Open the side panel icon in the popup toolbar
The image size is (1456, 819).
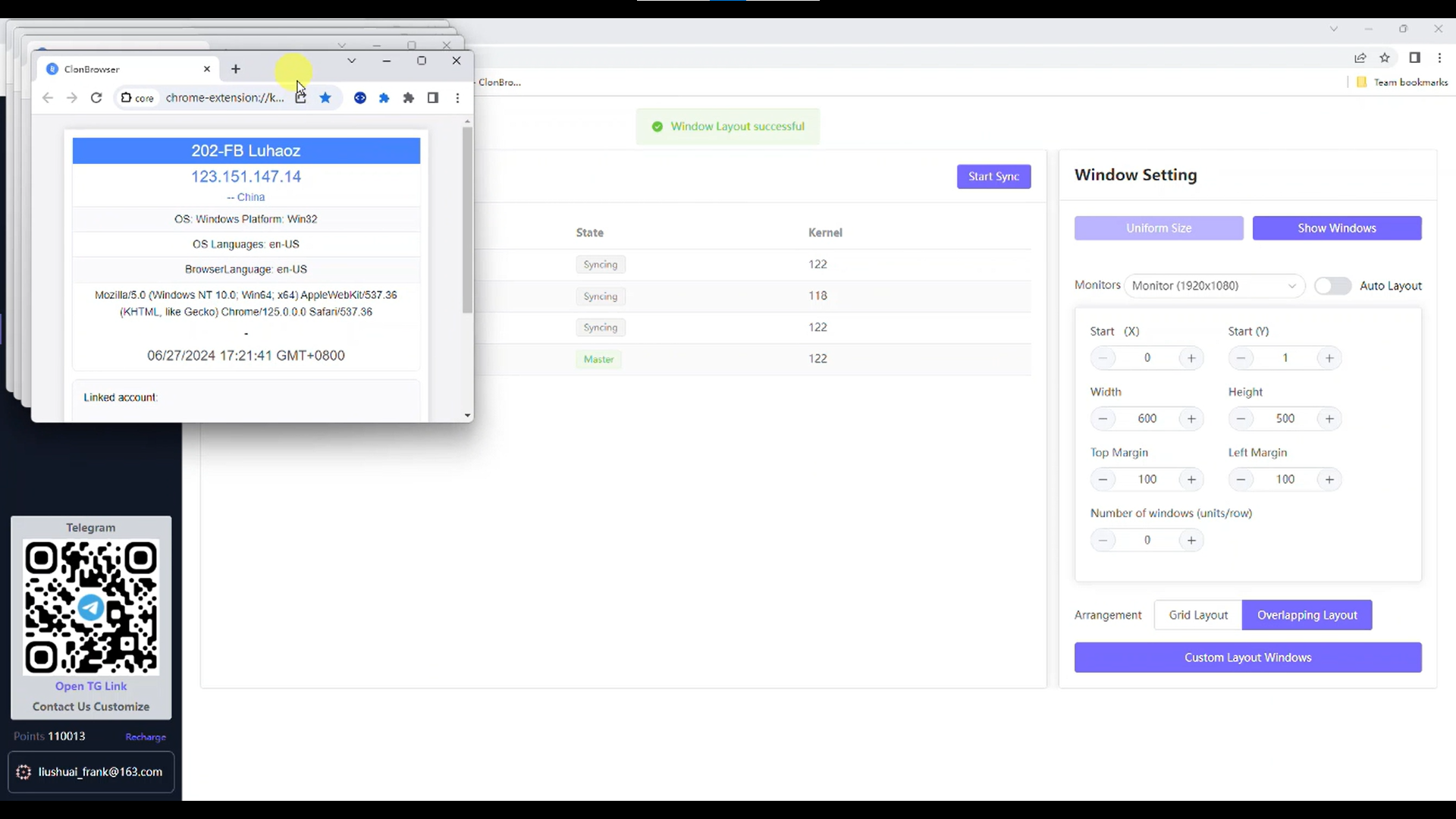click(x=433, y=98)
